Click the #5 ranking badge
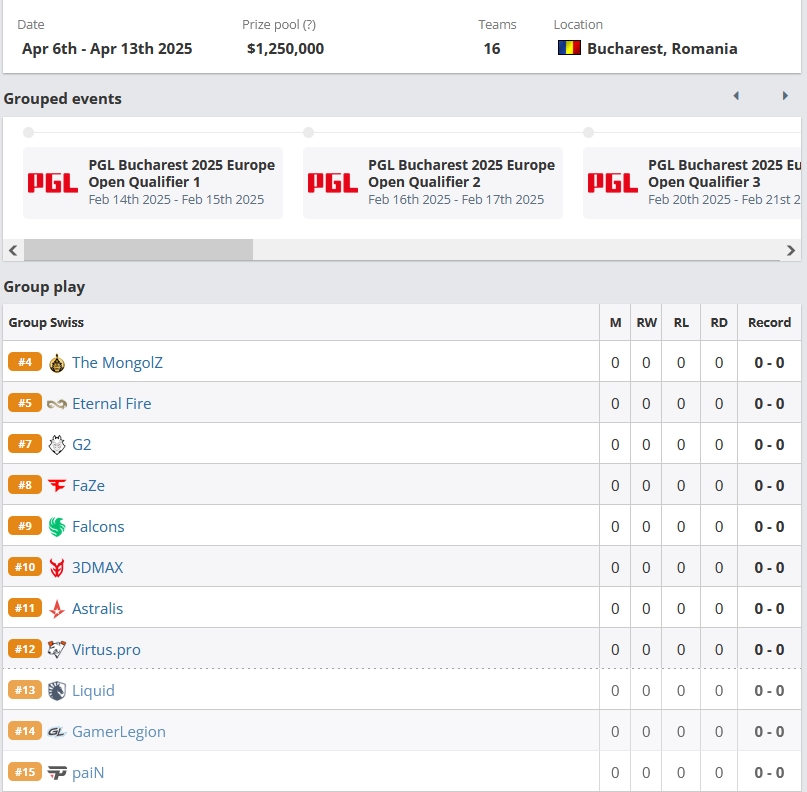Viewport: 807px width, 792px height. pyautogui.click(x=25, y=403)
